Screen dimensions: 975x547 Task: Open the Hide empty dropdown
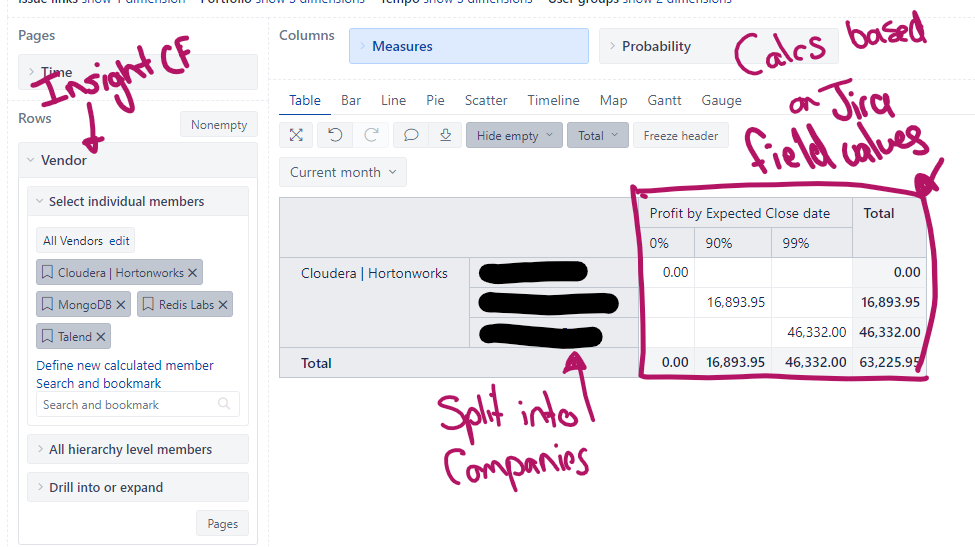514,136
